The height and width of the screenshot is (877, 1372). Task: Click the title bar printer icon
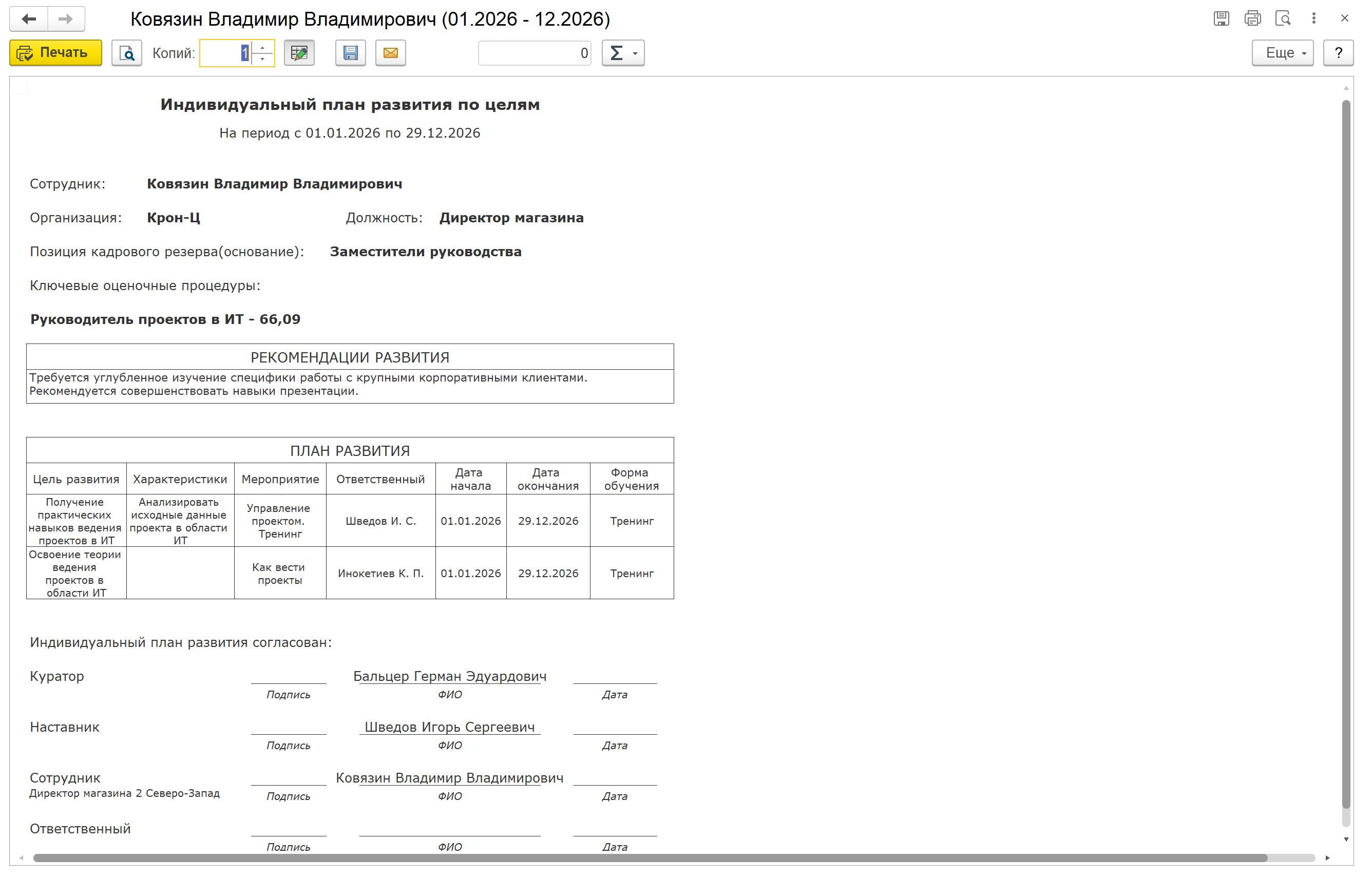pyautogui.click(x=1252, y=19)
